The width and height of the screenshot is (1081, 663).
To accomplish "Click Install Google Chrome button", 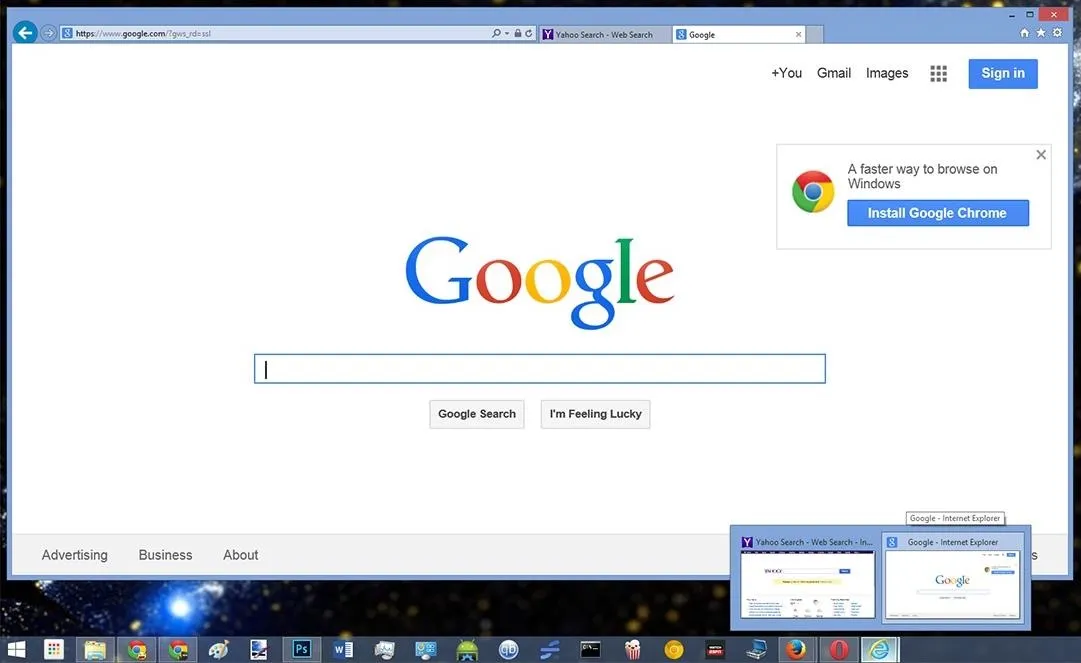I will [x=938, y=213].
